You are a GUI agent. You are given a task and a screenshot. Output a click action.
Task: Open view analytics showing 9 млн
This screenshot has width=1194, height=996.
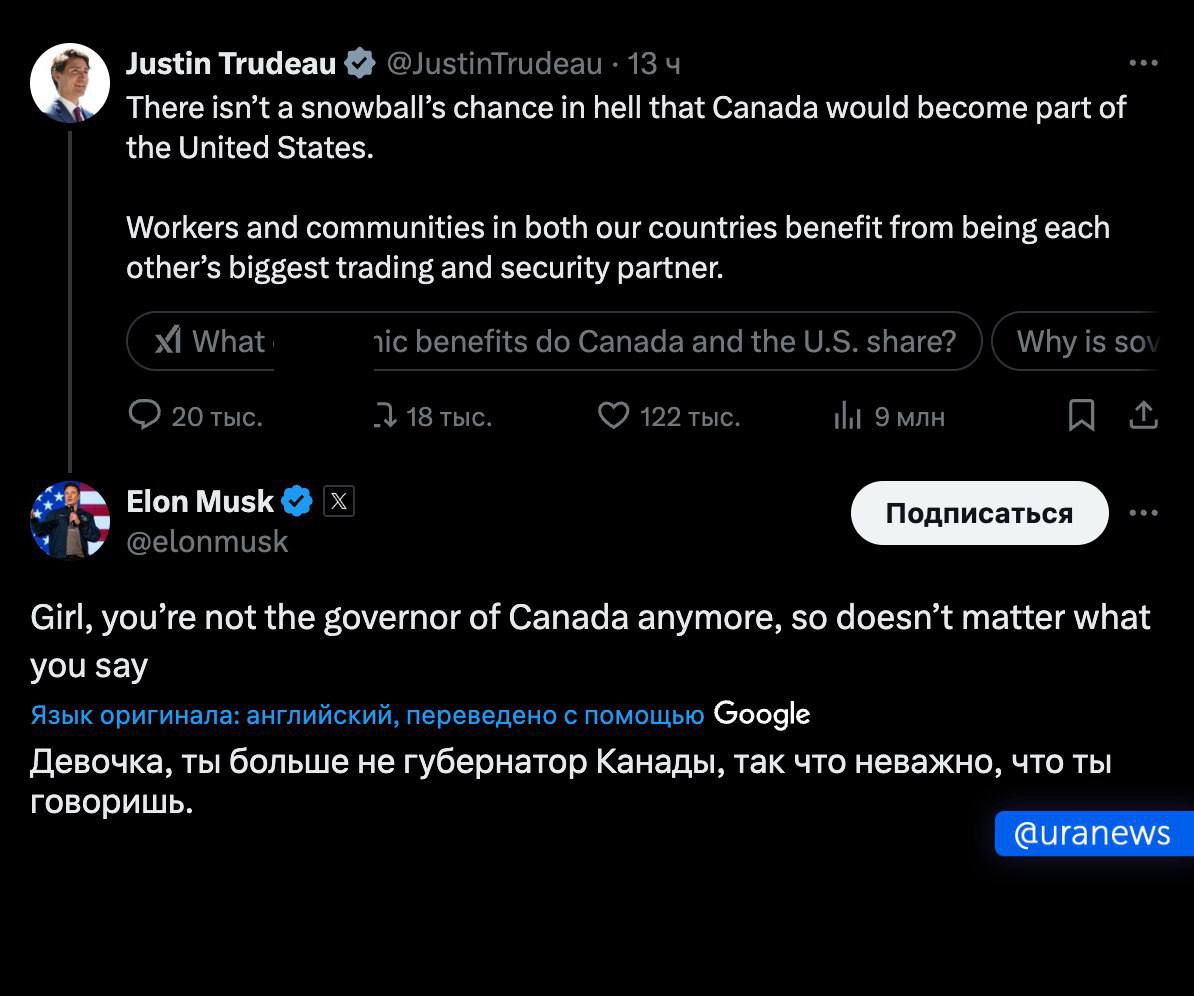point(847,416)
